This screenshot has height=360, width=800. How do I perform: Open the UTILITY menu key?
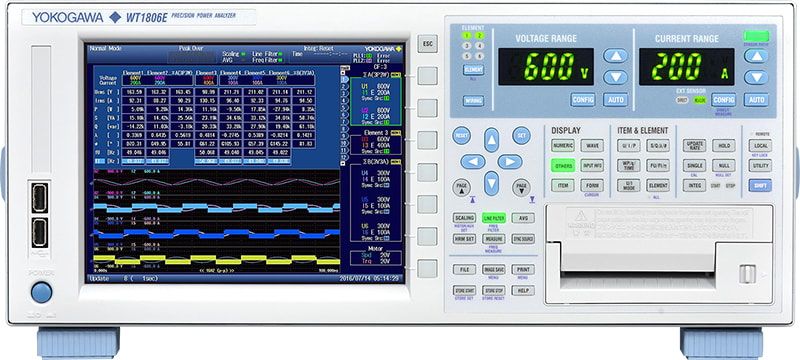point(760,166)
